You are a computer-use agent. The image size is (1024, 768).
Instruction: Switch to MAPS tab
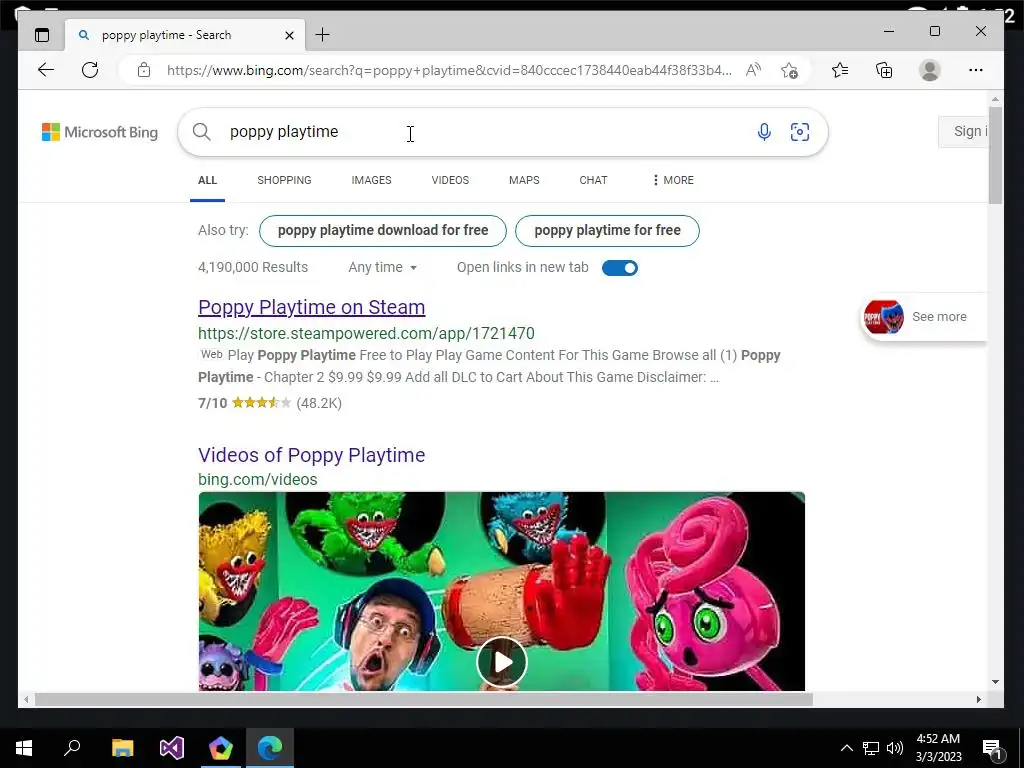[x=524, y=180]
